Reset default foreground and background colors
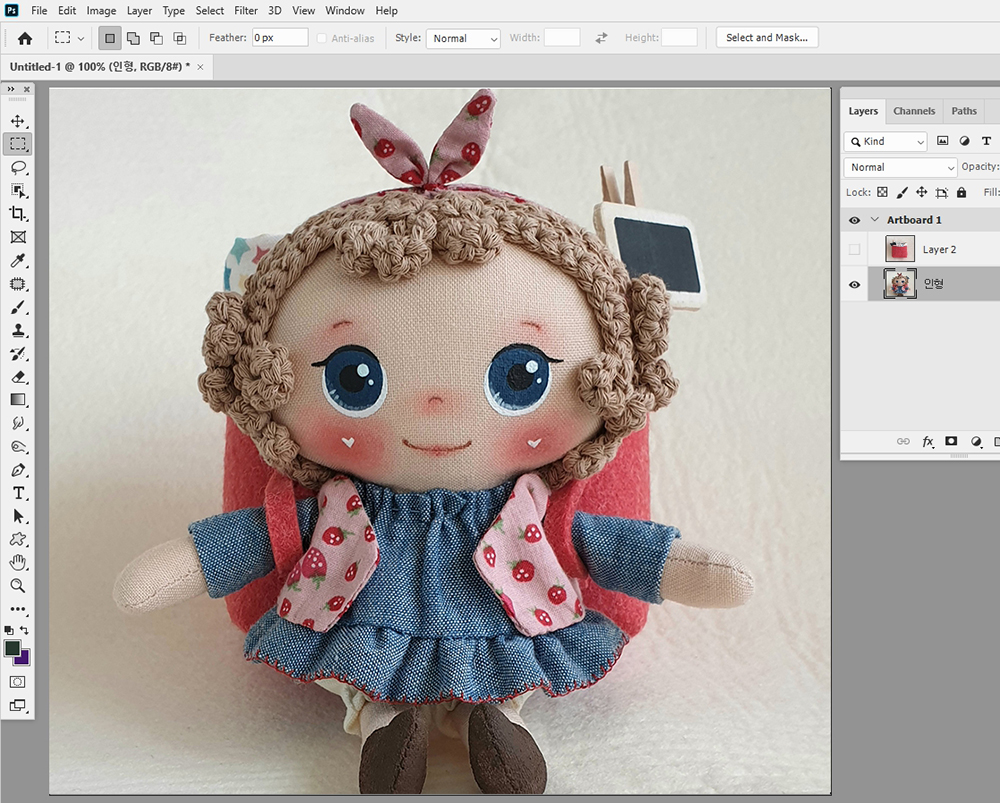1000x803 pixels. [8, 630]
